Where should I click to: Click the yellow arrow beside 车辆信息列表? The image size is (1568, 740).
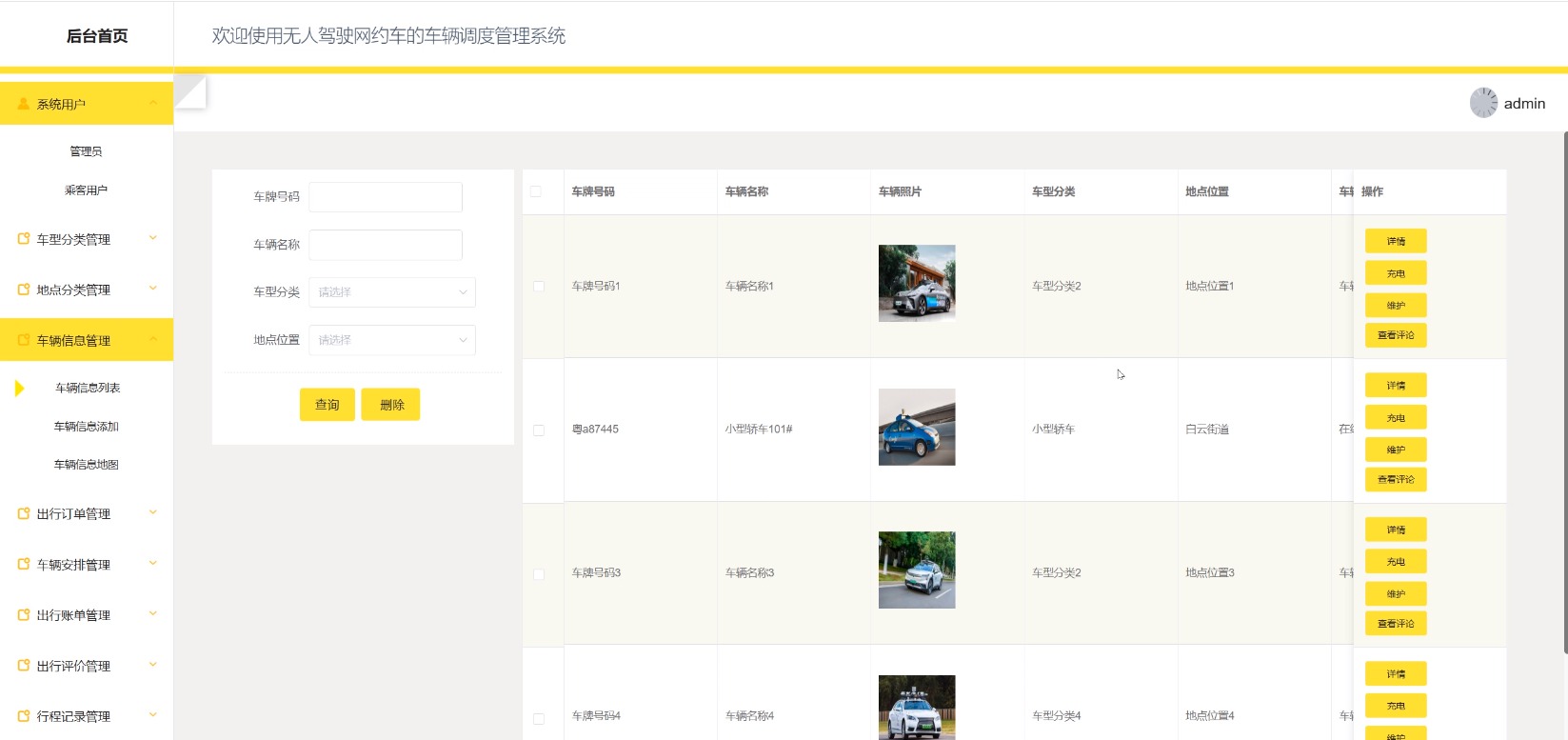pyautogui.click(x=19, y=388)
